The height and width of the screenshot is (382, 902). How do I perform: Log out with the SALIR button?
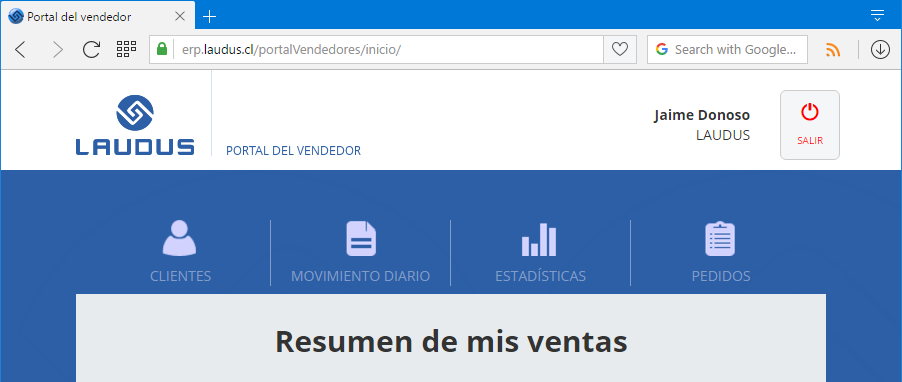coord(809,125)
